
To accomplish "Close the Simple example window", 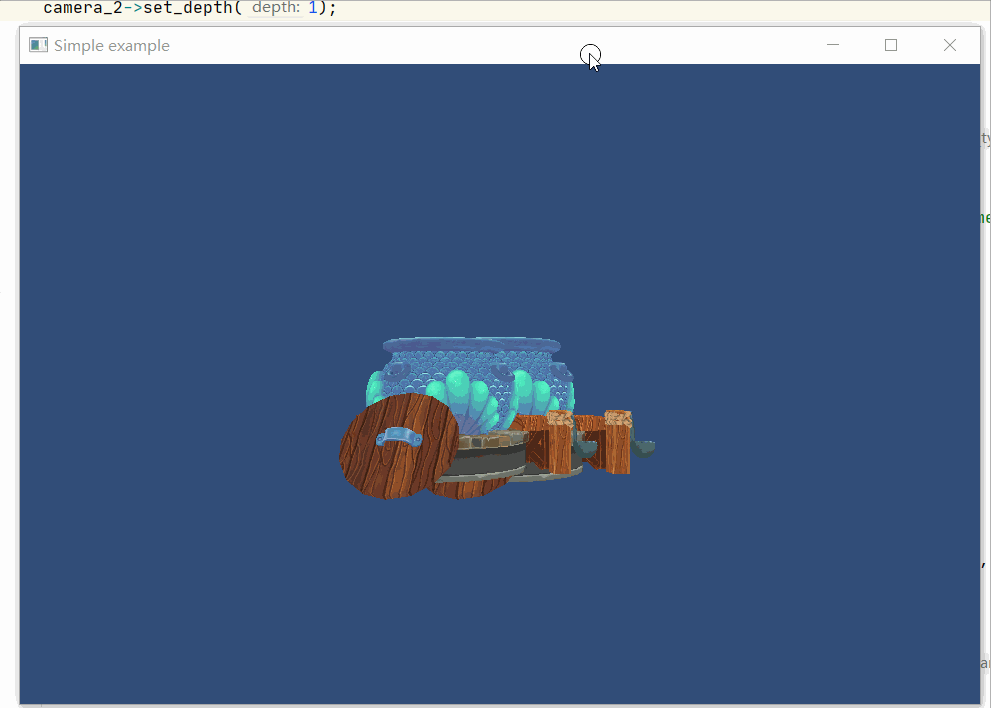I will [x=950, y=45].
